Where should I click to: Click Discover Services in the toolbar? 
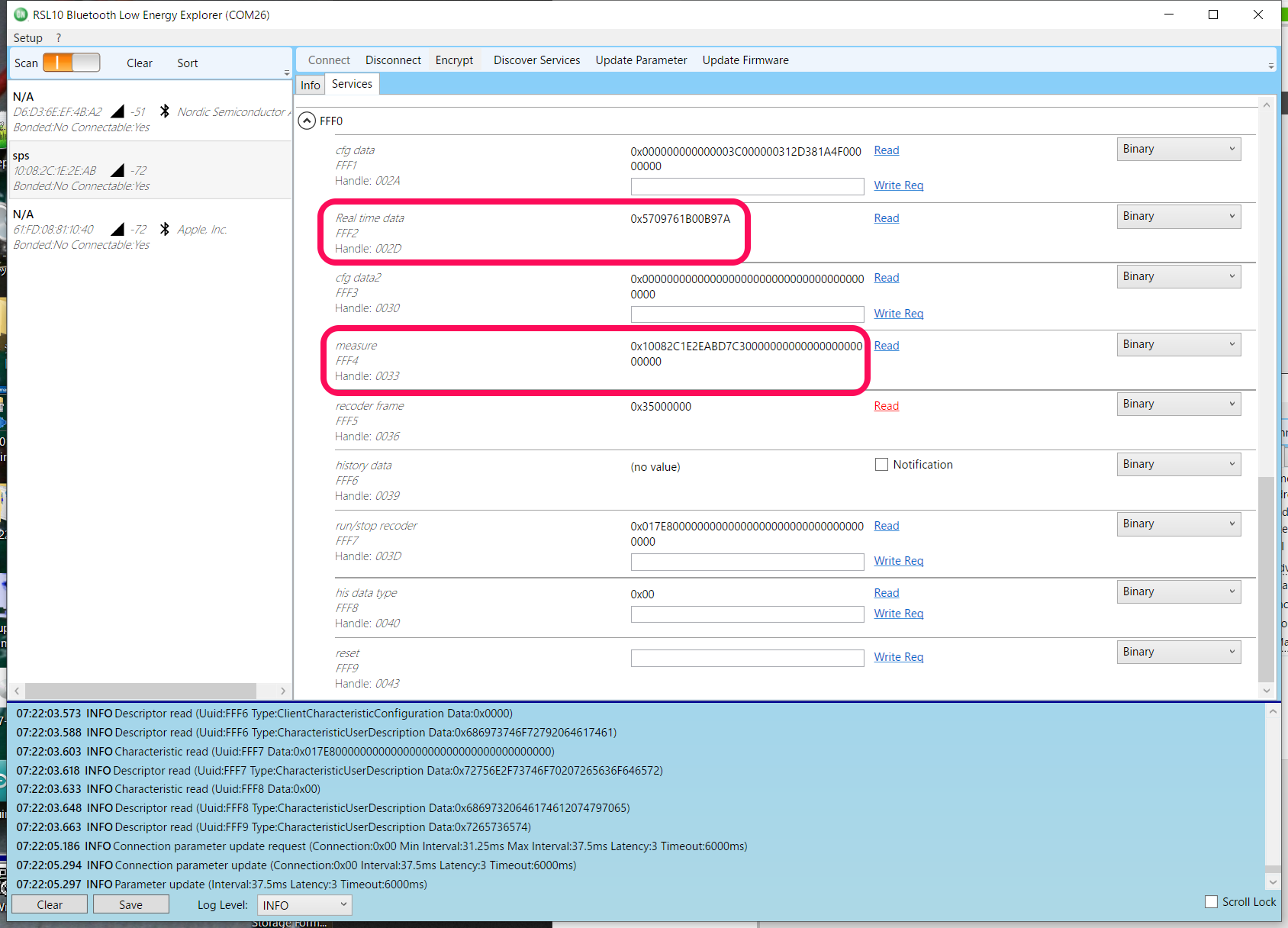click(x=536, y=60)
